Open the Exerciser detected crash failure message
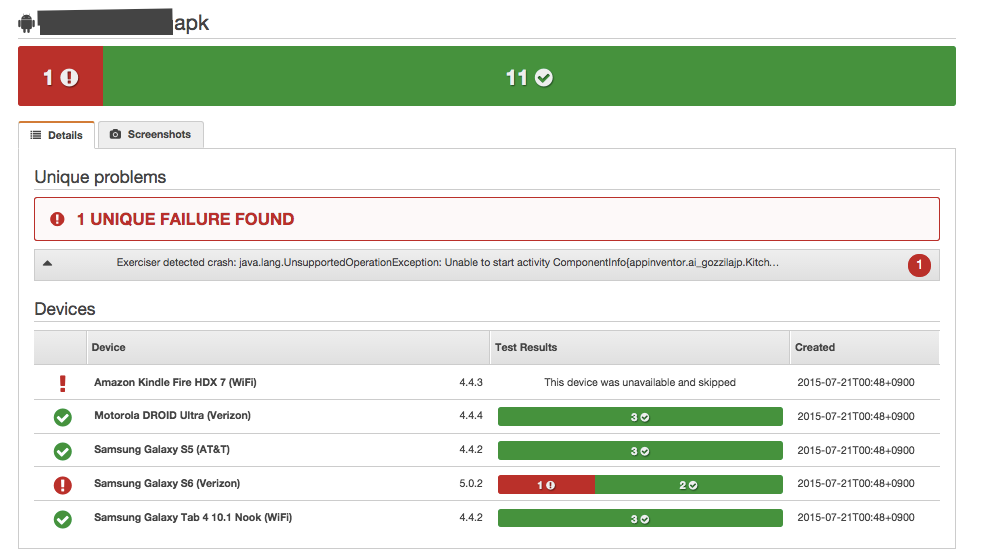The image size is (984, 549). pos(447,262)
